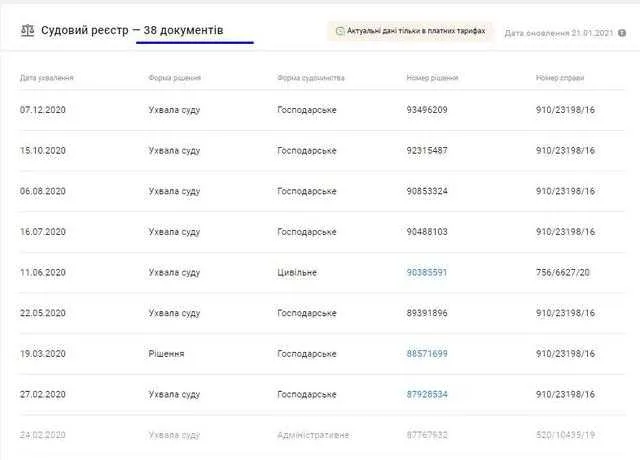Viewport: 640px width, 460px height.
Task: Click the icon in the paid tariffs notice
Action: (x=340, y=31)
